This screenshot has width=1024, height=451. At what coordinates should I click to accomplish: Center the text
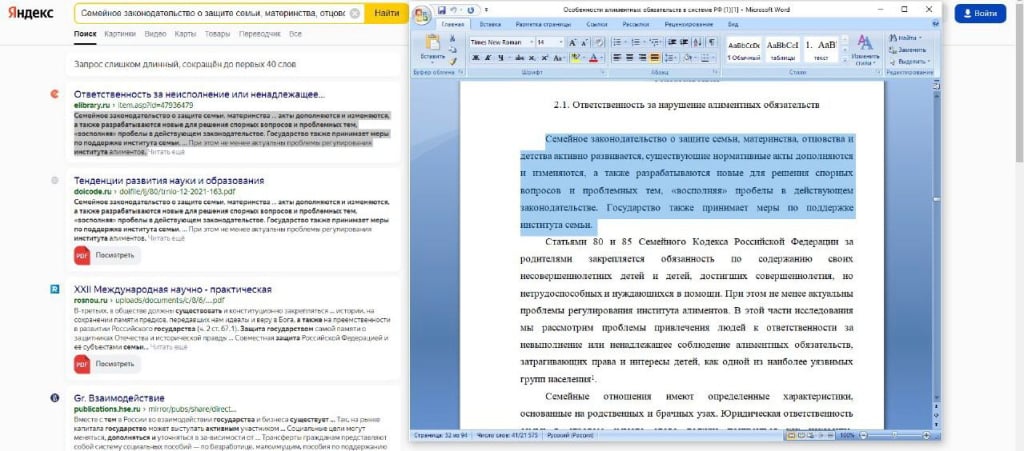630,58
